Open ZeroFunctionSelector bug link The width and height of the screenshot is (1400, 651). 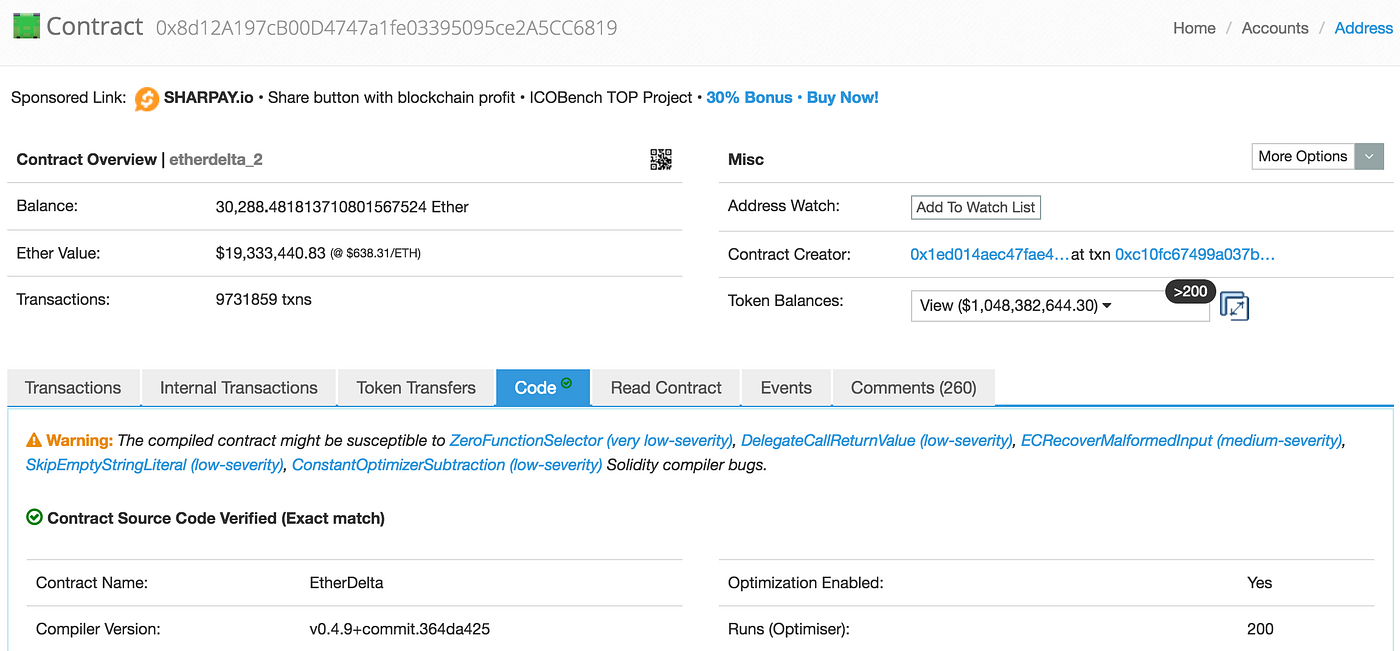point(592,440)
